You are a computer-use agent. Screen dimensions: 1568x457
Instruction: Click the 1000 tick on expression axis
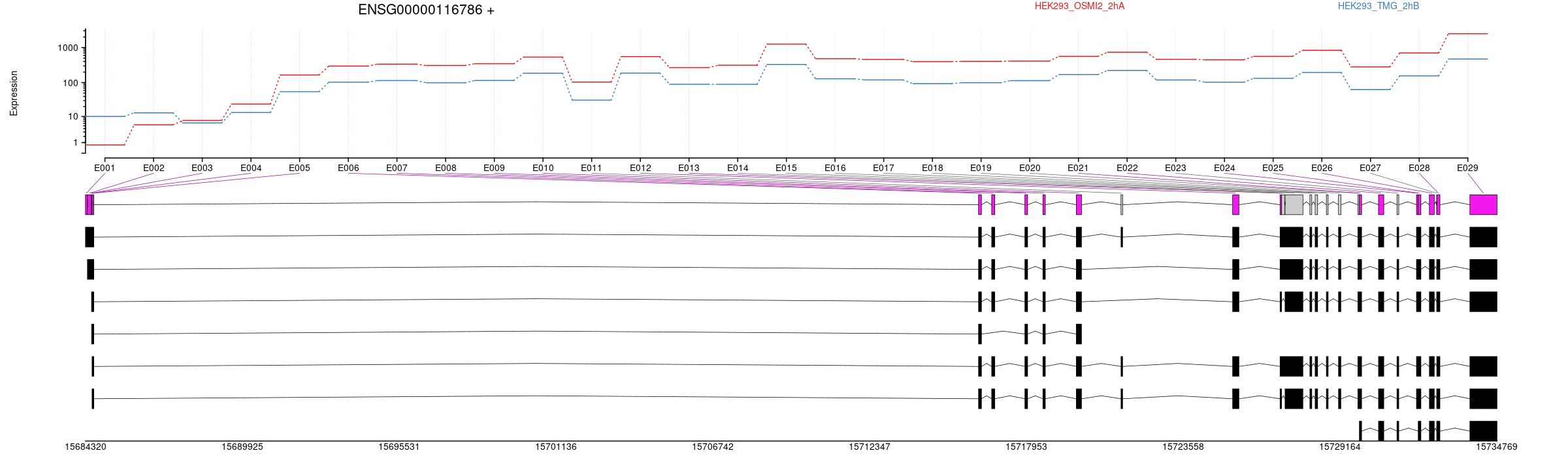pos(68,48)
